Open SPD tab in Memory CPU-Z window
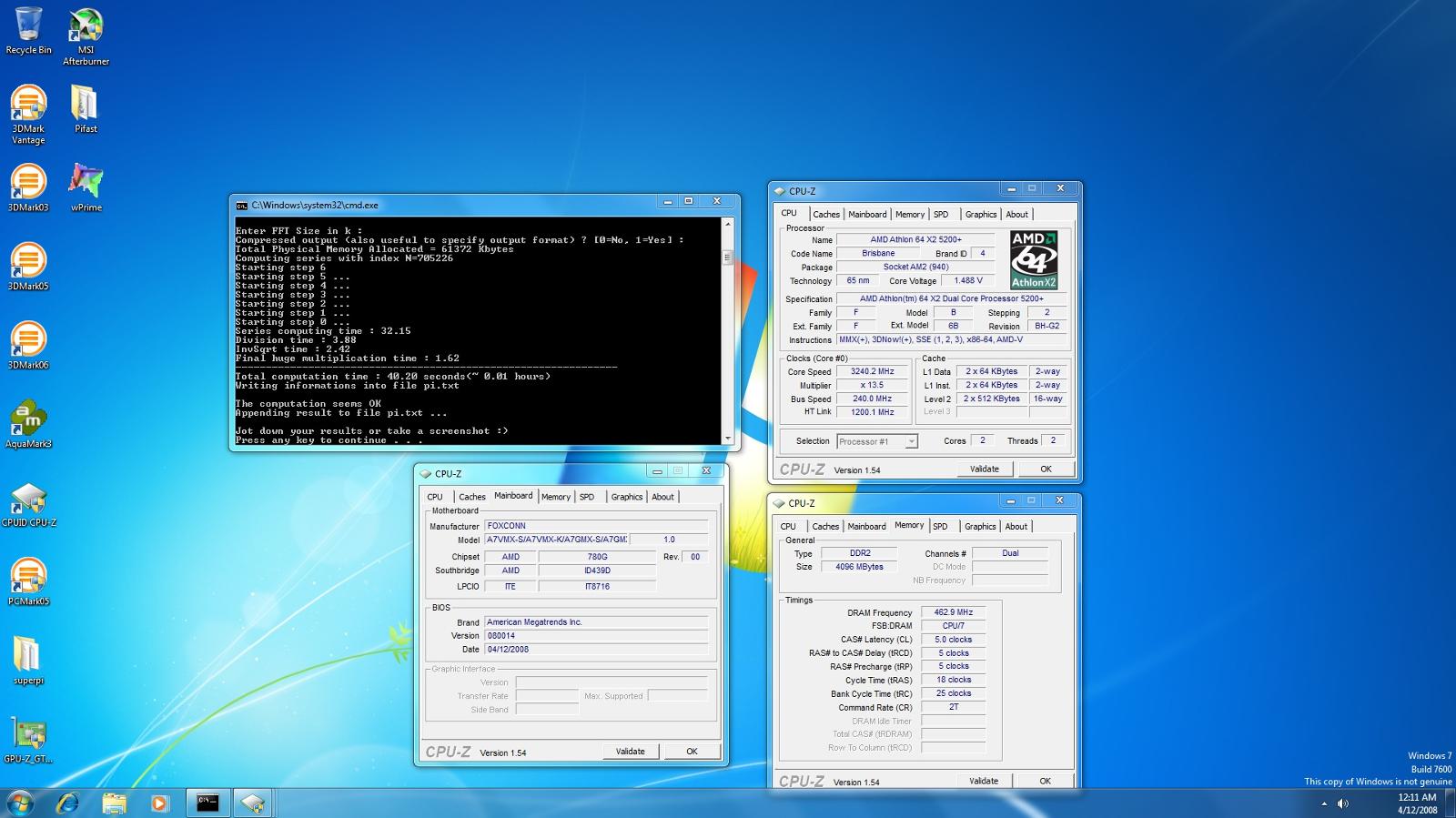 [940, 527]
